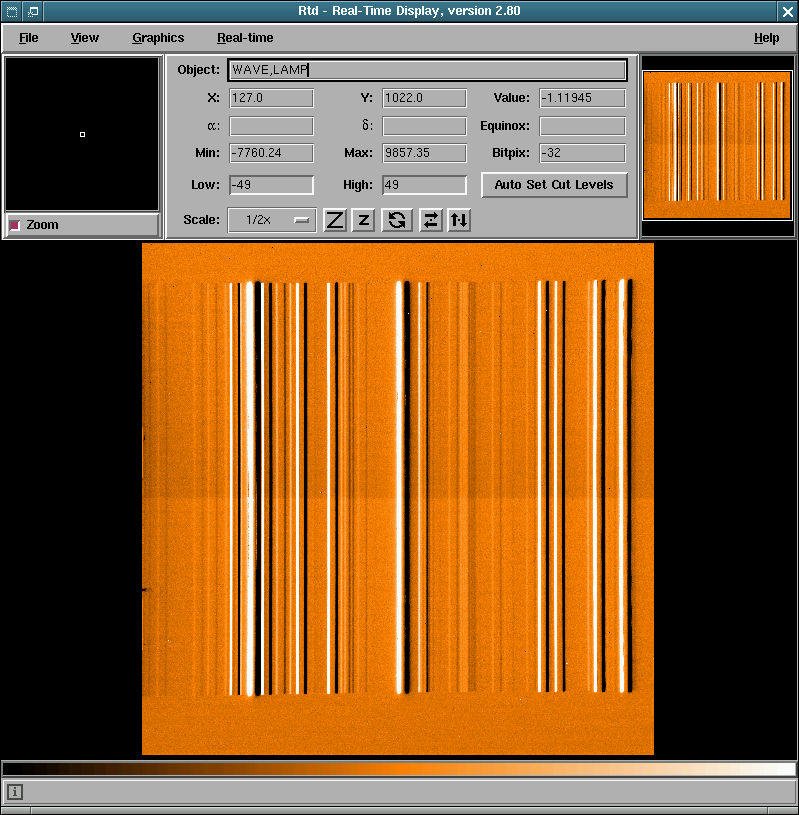Open the window menu icon in the title bar
The height and width of the screenshot is (815, 799).
(x=11, y=11)
